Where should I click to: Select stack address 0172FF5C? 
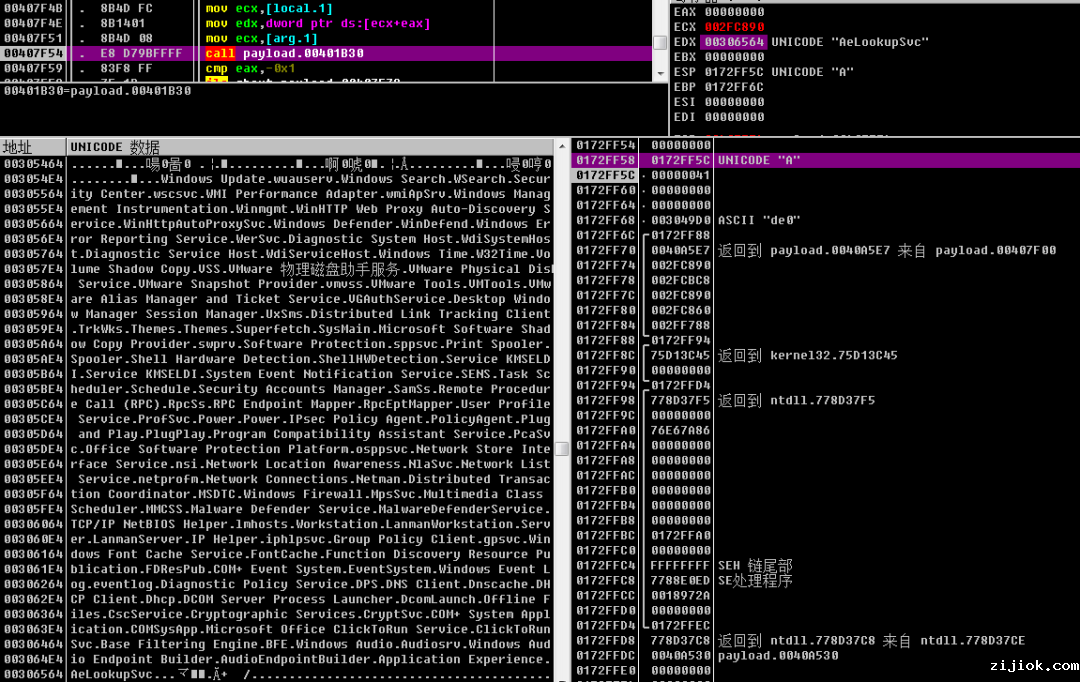(606, 175)
